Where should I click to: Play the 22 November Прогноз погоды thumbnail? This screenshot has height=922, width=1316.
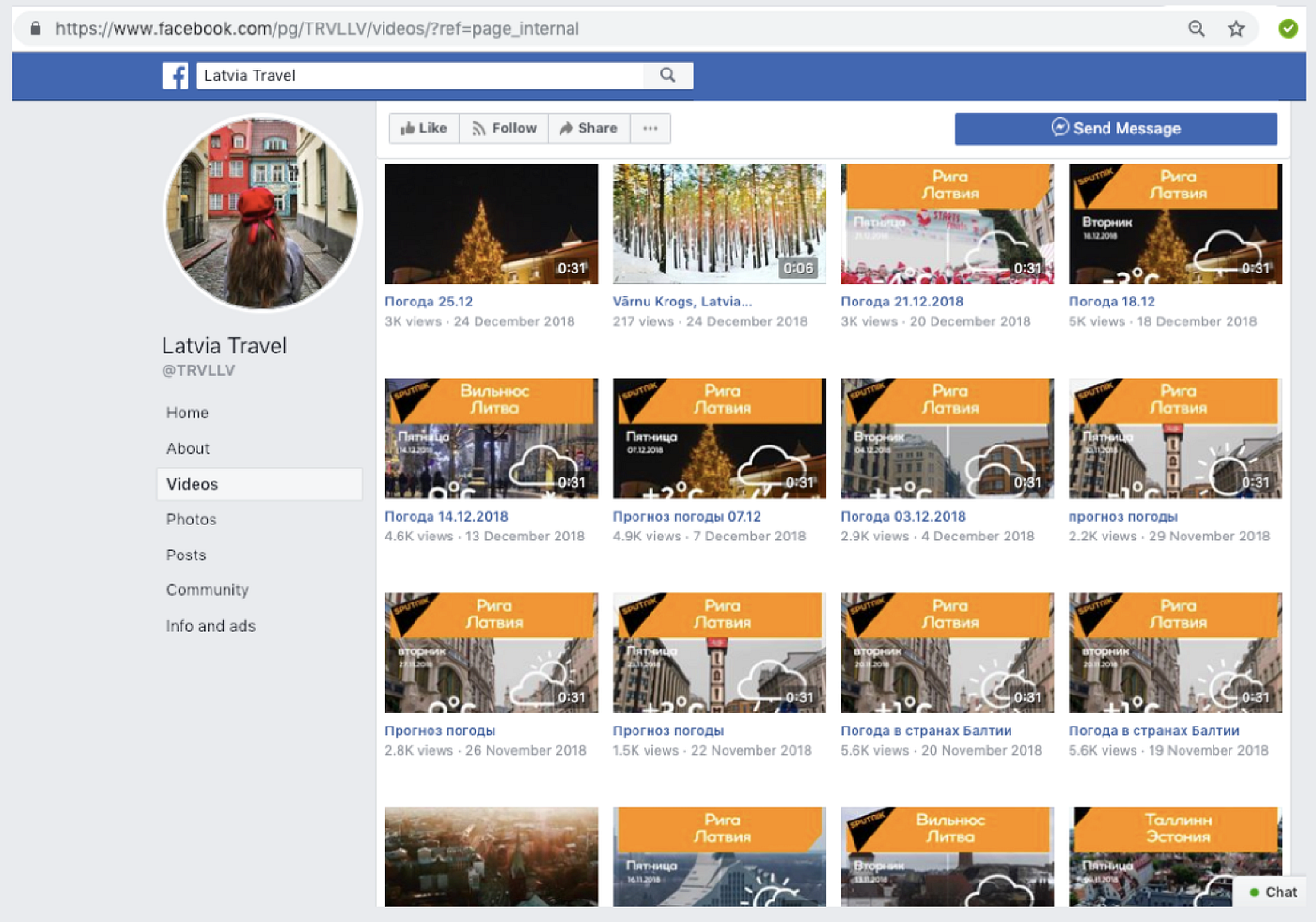pyautogui.click(x=719, y=652)
